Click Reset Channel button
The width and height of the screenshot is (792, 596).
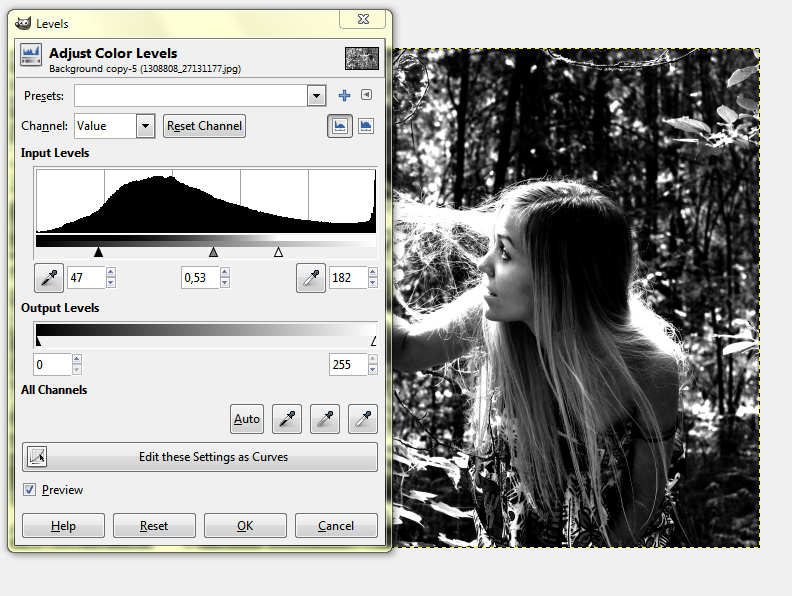(205, 126)
